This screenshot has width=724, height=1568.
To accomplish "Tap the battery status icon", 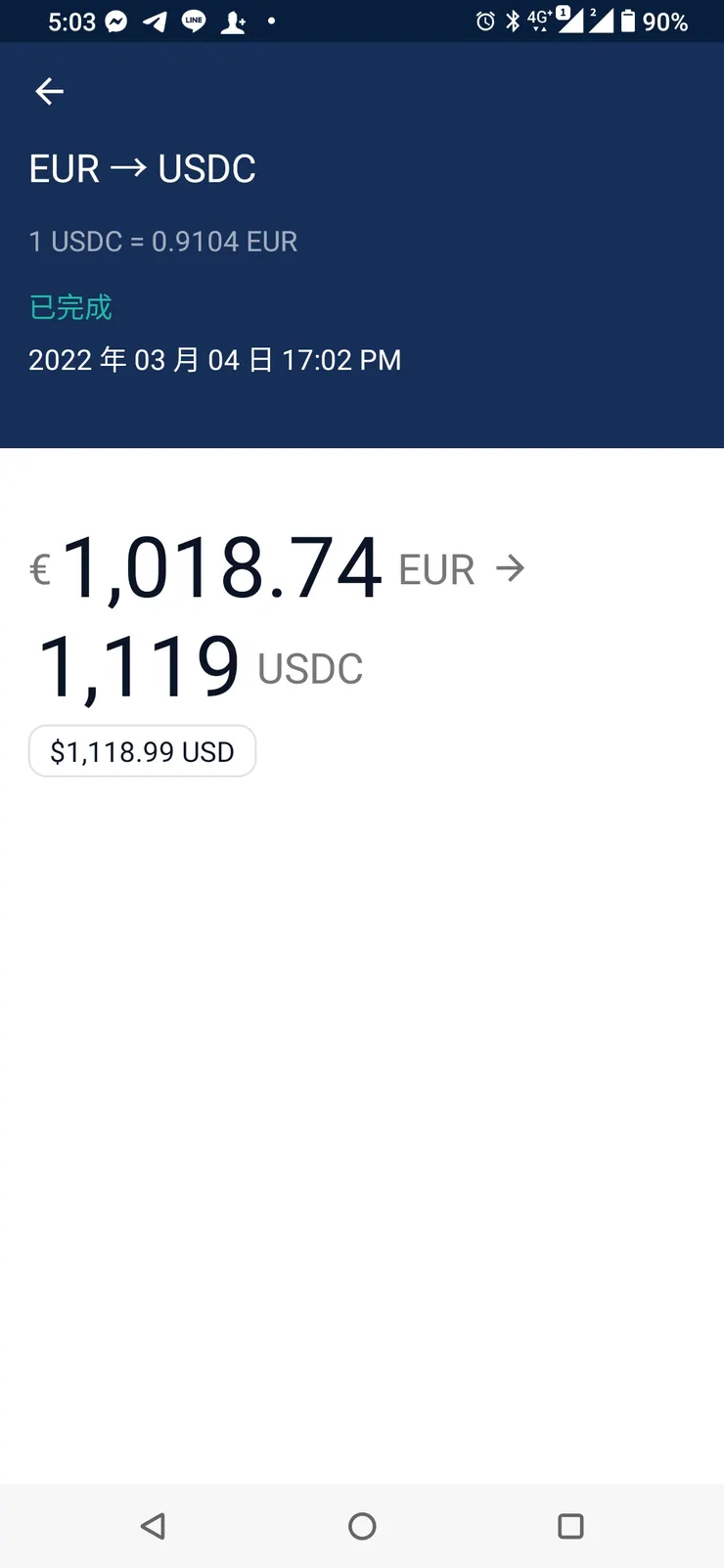I will pos(628,22).
